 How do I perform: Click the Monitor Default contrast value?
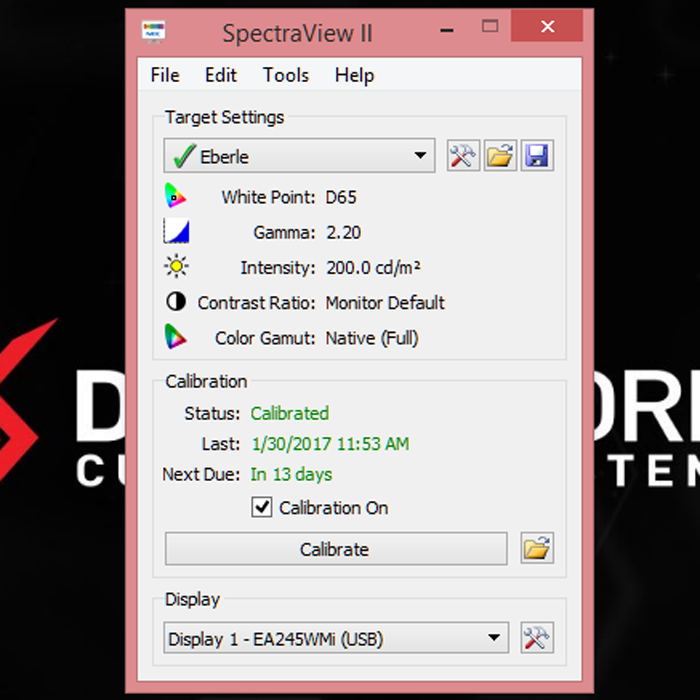[x=385, y=303]
